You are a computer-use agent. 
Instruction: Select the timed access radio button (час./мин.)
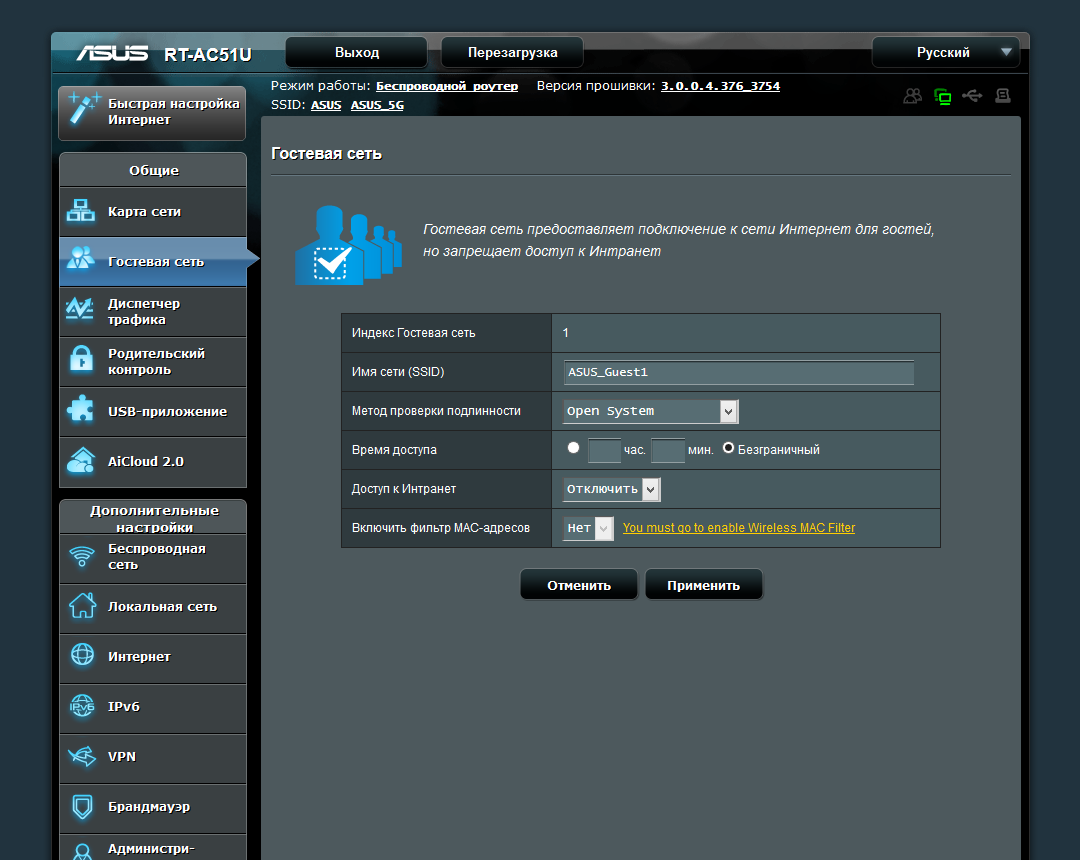[573, 448]
